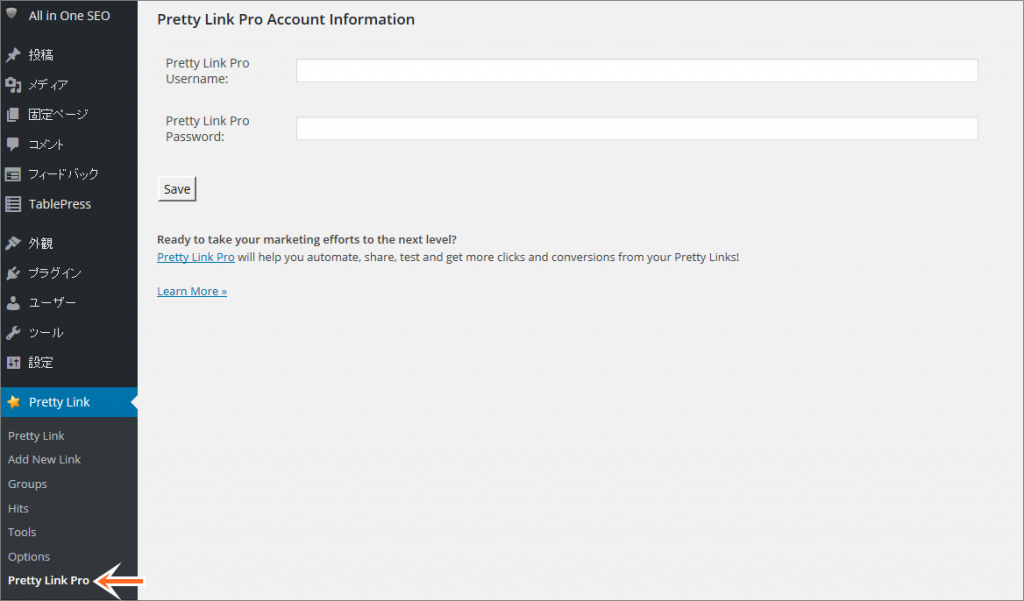Click the 外観 appearance icon
The height and width of the screenshot is (601, 1024).
coord(16,243)
